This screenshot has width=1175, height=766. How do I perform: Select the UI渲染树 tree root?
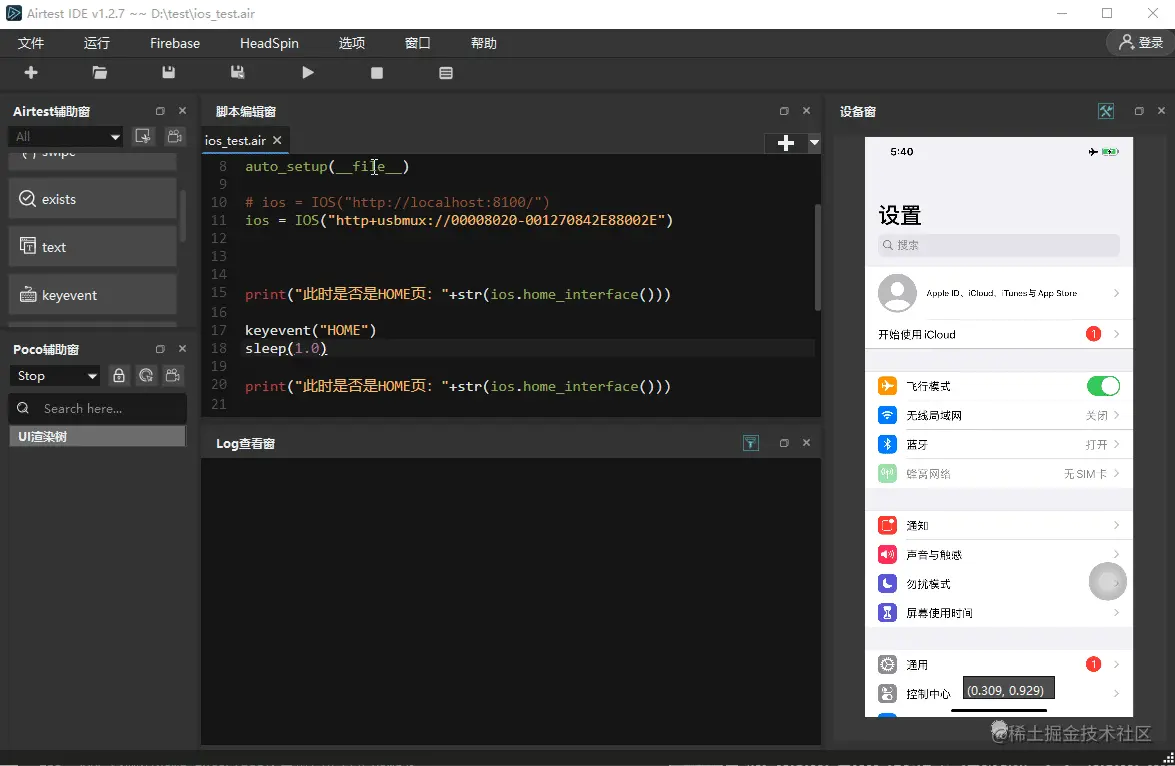[97, 436]
